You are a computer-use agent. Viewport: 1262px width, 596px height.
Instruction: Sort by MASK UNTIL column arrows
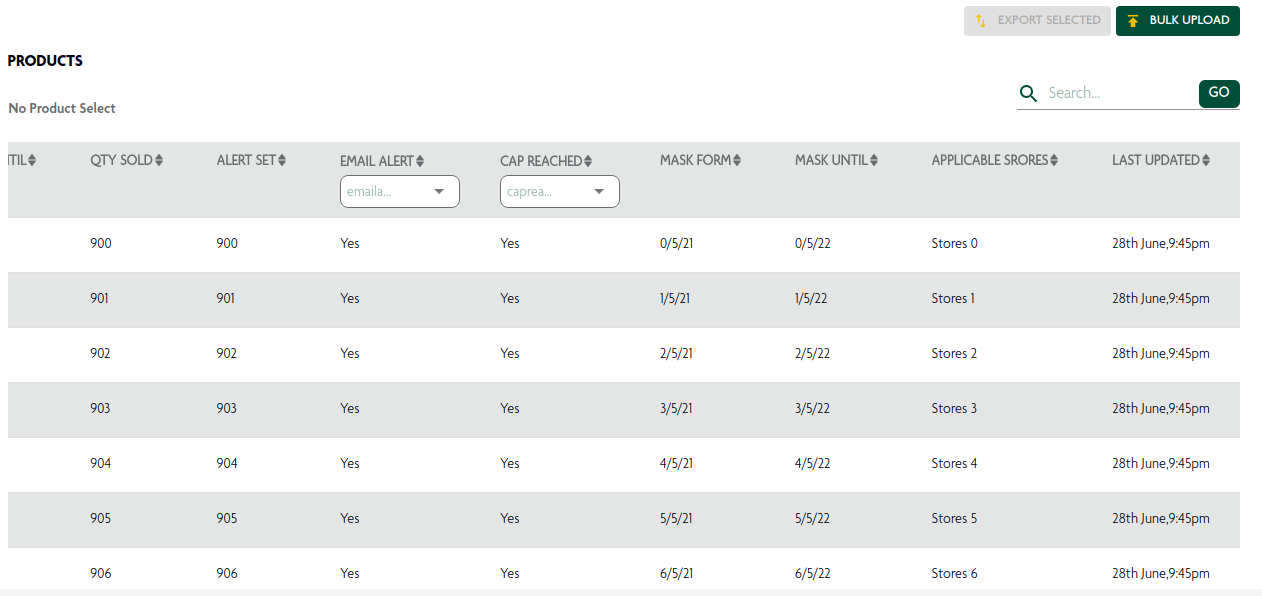[x=874, y=160]
